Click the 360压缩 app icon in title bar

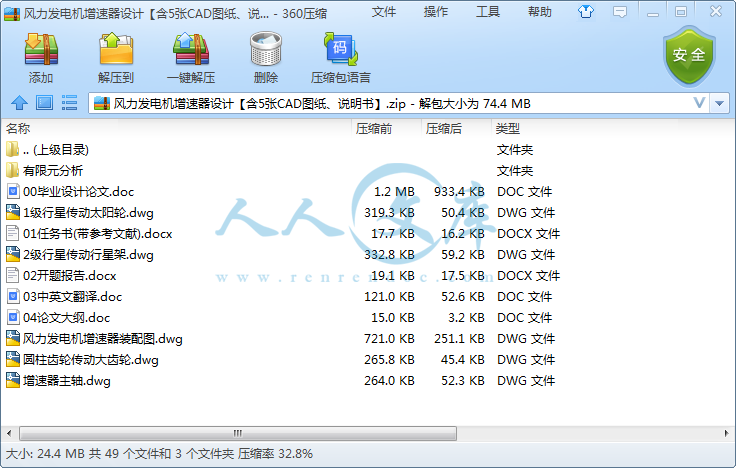(12, 14)
